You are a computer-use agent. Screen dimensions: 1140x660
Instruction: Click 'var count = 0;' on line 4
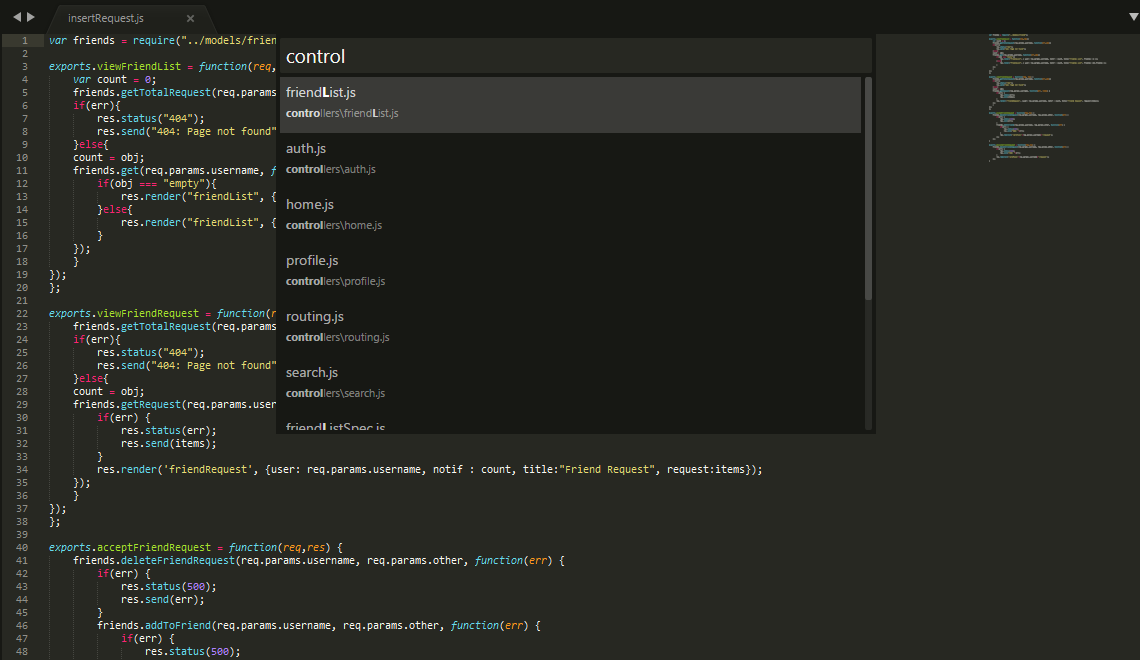[114, 79]
